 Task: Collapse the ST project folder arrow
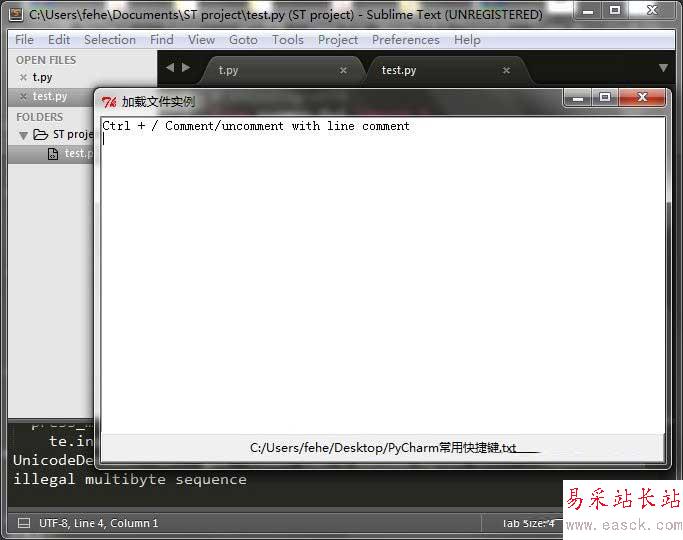[24, 135]
